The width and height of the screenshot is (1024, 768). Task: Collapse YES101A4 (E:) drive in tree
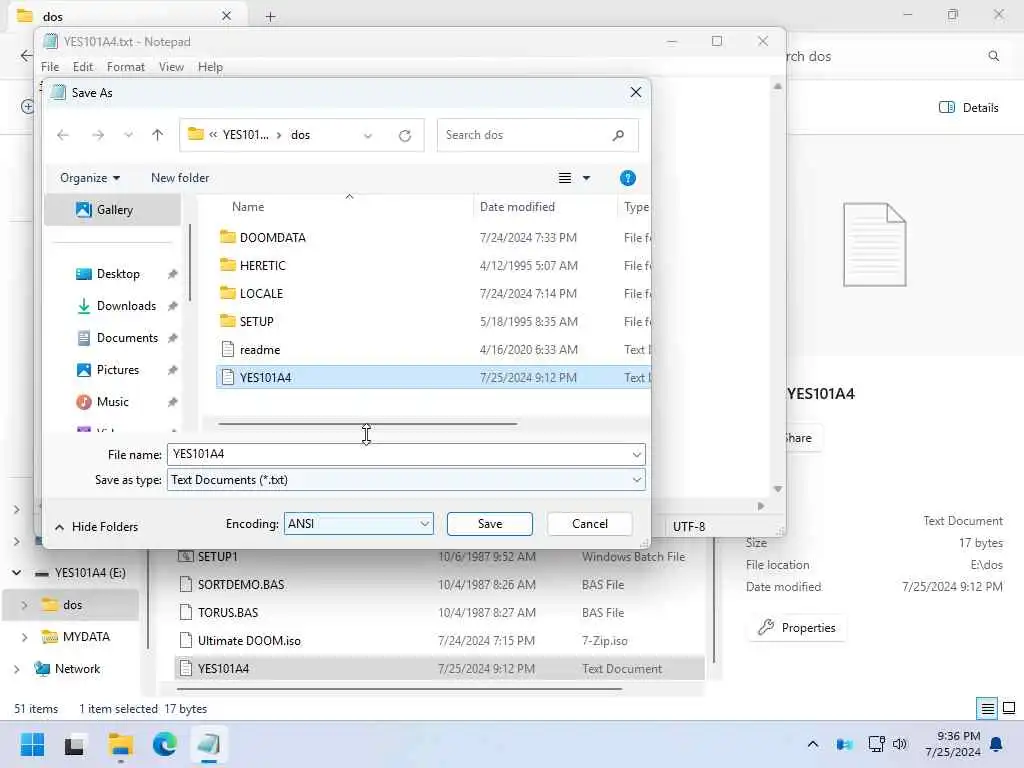click(x=16, y=573)
